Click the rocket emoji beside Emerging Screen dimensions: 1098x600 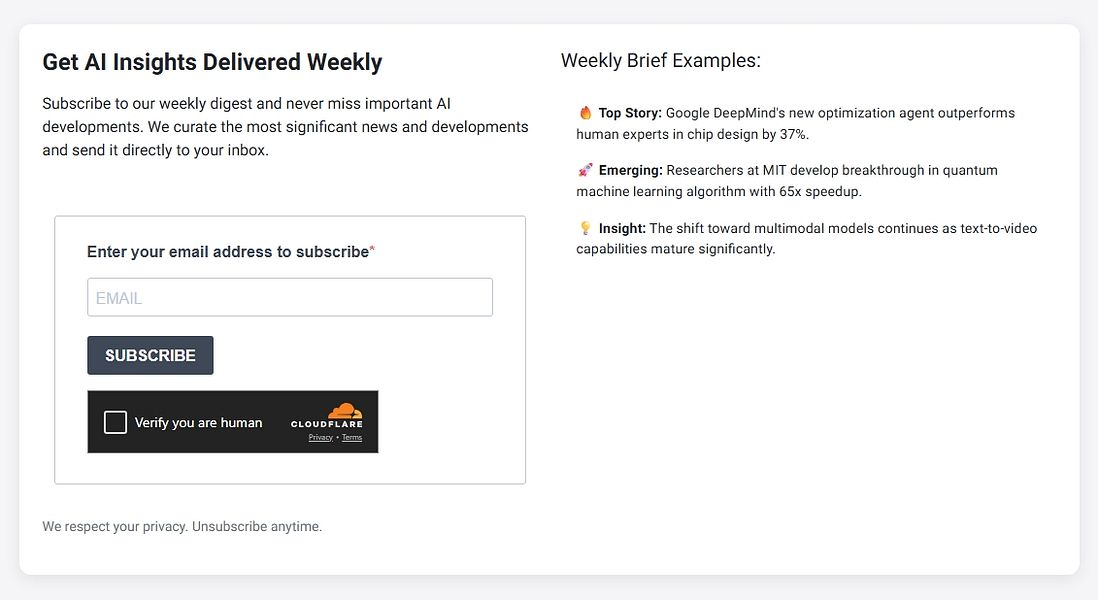pyautogui.click(x=583, y=170)
